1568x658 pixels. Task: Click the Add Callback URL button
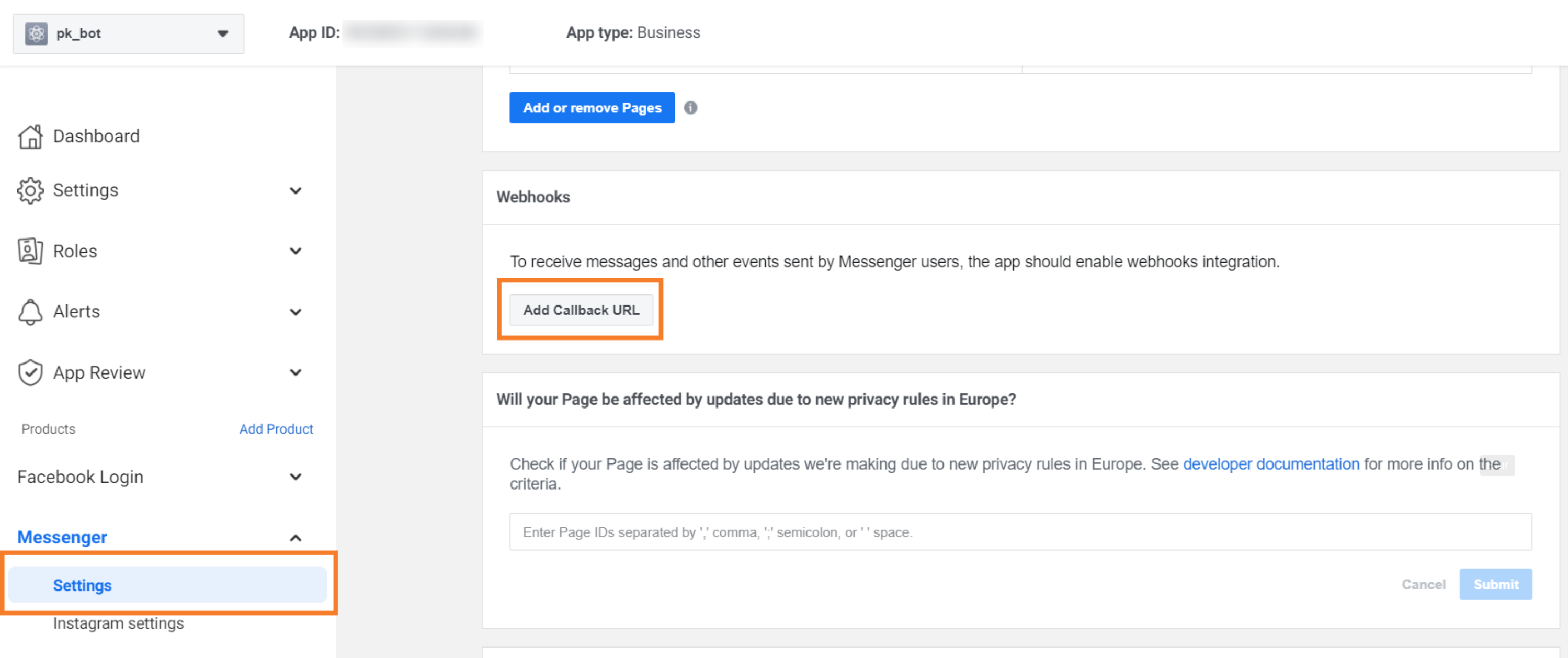click(581, 310)
